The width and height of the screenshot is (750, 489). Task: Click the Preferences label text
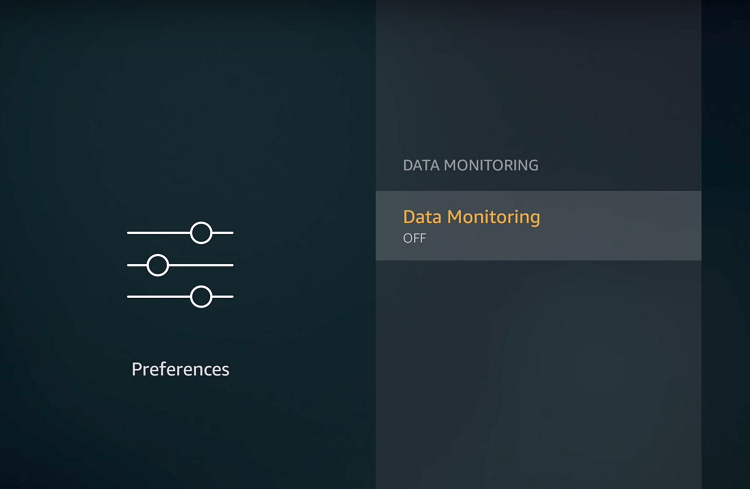180,369
